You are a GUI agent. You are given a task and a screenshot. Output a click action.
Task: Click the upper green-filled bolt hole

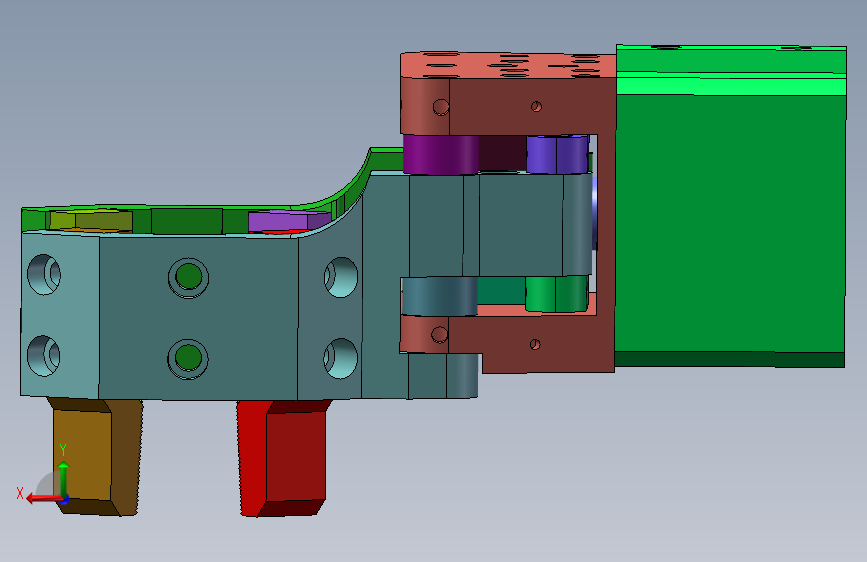click(188, 277)
